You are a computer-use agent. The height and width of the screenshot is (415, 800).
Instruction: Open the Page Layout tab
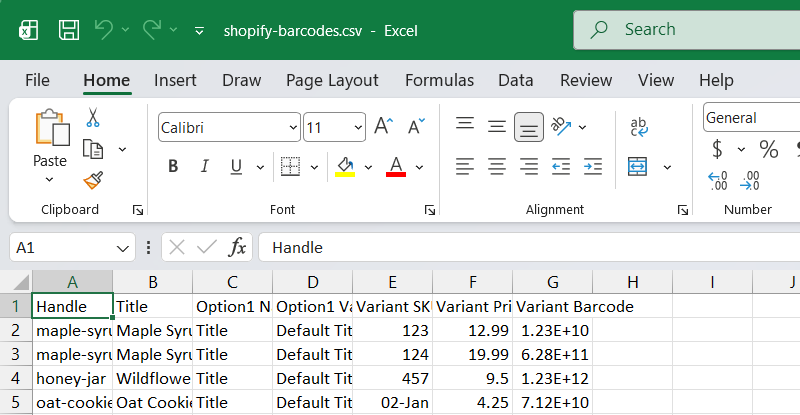point(332,80)
